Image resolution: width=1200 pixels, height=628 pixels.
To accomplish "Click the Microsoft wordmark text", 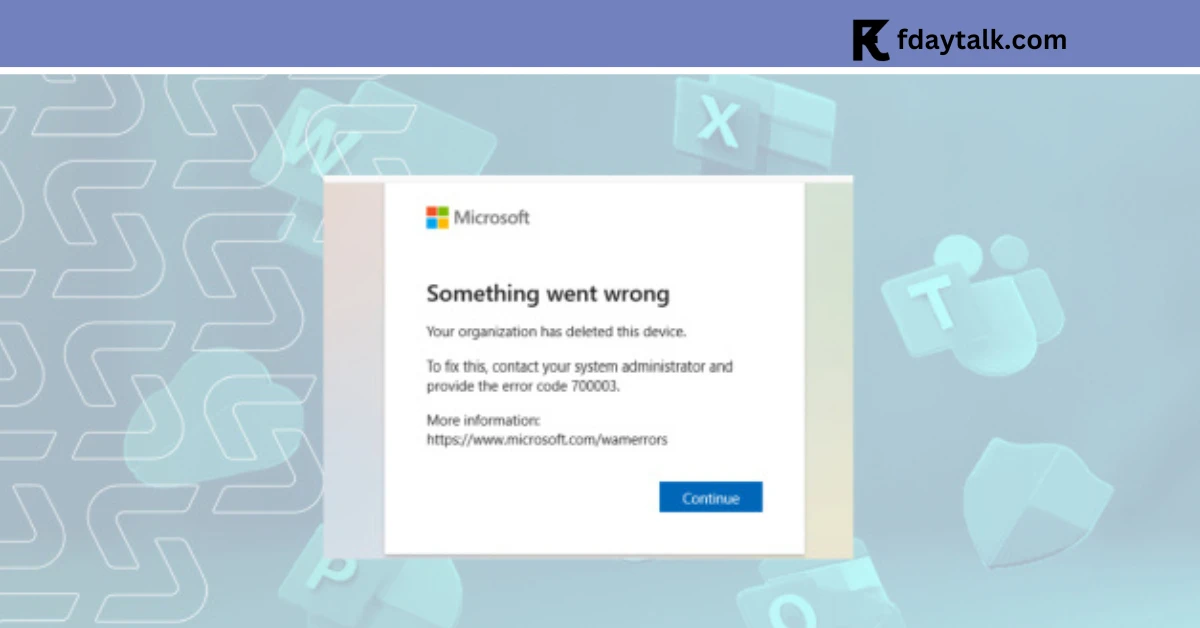I will coord(492,217).
